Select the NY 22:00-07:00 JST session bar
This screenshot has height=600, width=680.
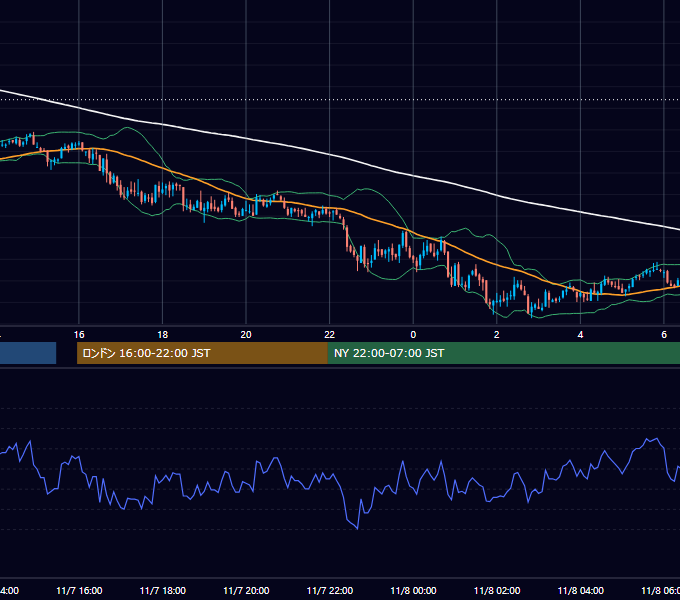coord(503,353)
